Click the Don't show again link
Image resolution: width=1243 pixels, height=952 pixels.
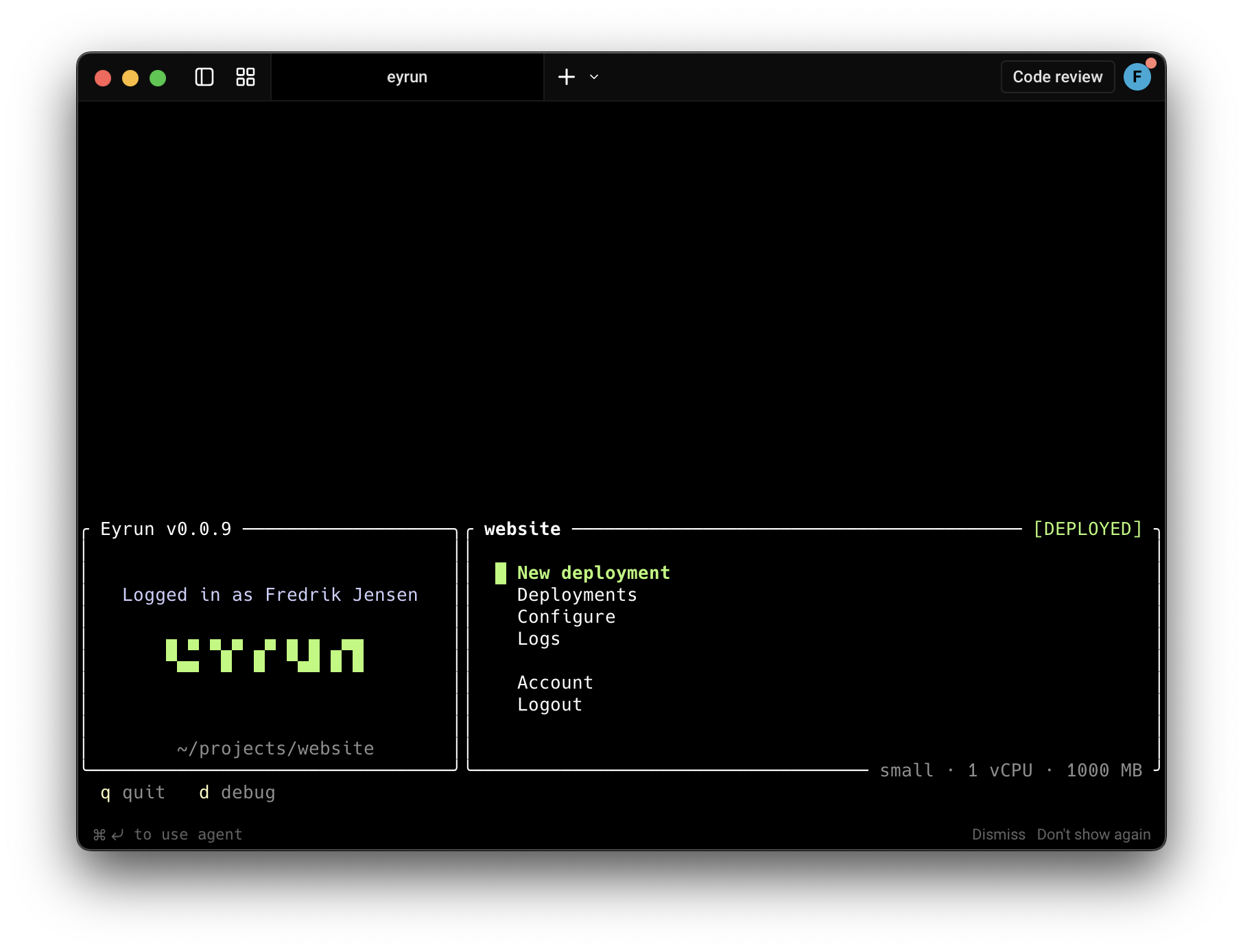[x=1093, y=834]
